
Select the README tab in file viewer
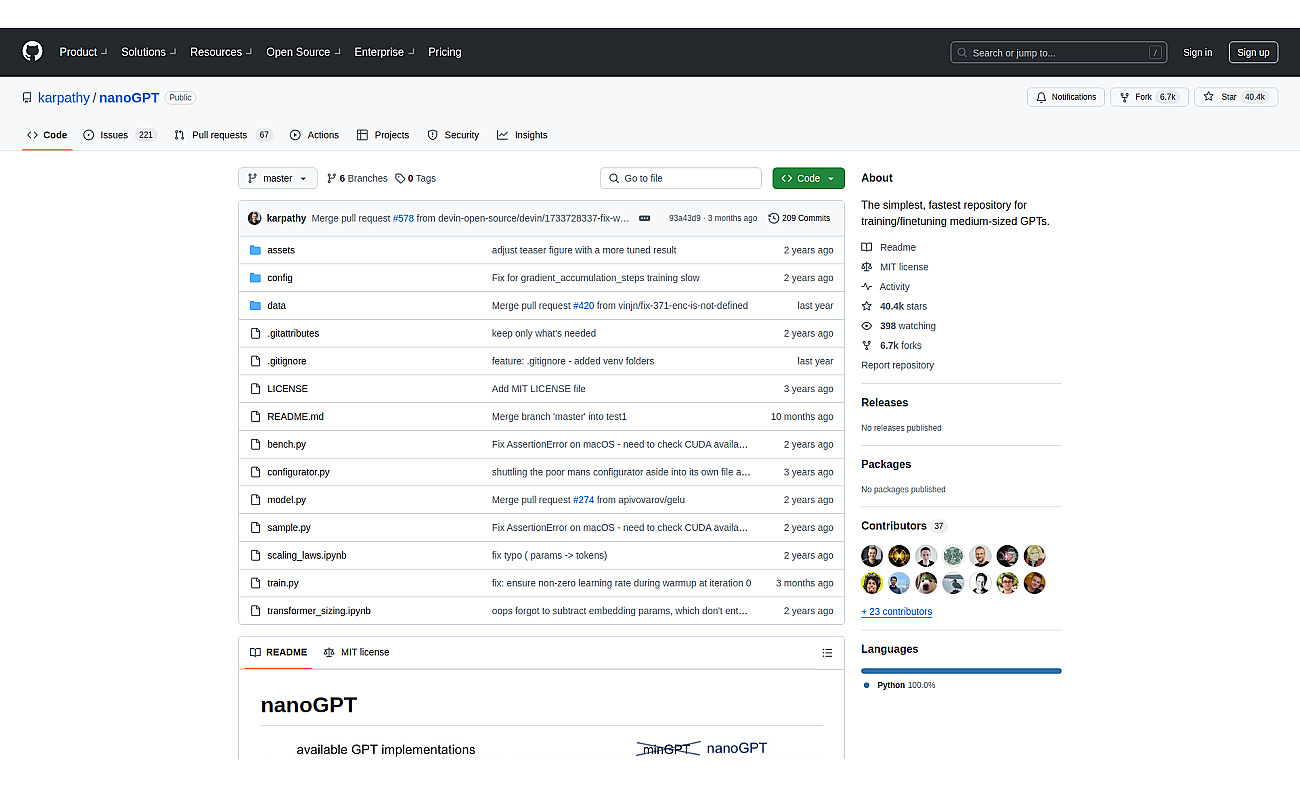pyautogui.click(x=279, y=653)
